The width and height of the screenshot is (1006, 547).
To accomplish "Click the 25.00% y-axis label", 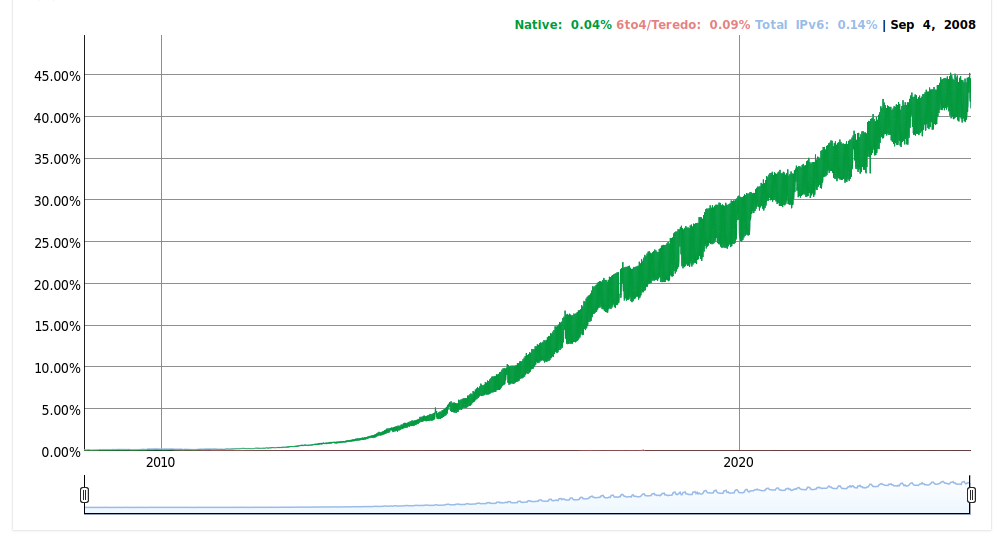I will pos(57,243).
